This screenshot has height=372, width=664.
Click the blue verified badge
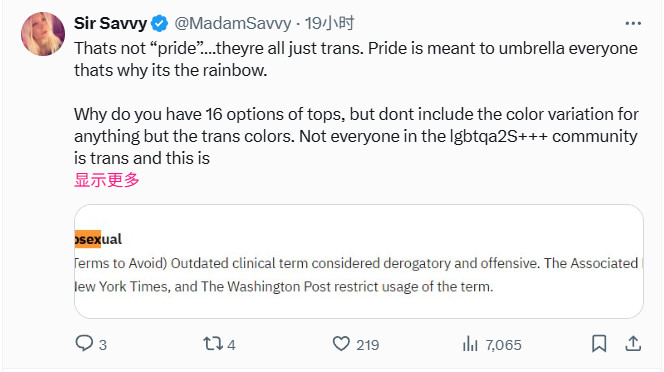(160, 23)
